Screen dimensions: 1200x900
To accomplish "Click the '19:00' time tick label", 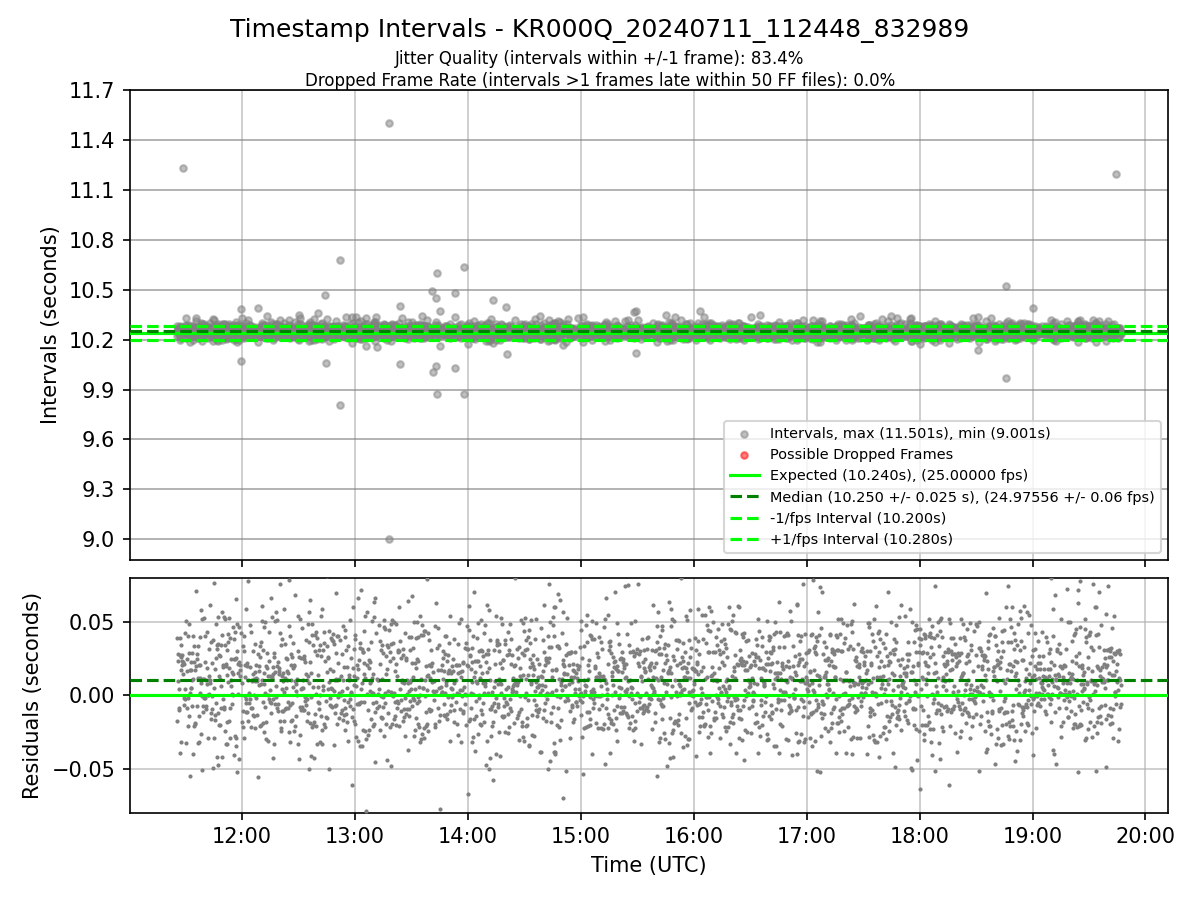I will [x=1033, y=833].
